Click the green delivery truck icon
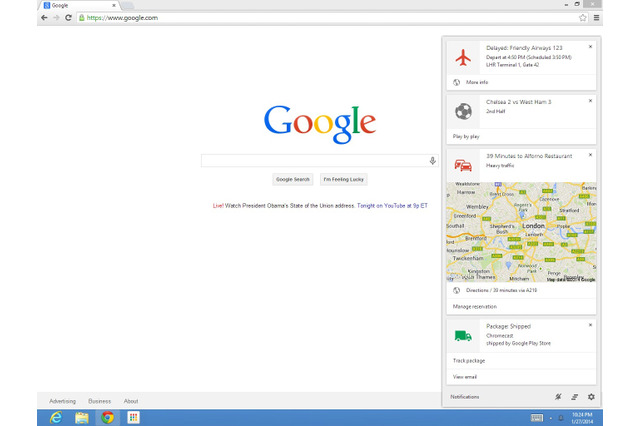 click(463, 335)
